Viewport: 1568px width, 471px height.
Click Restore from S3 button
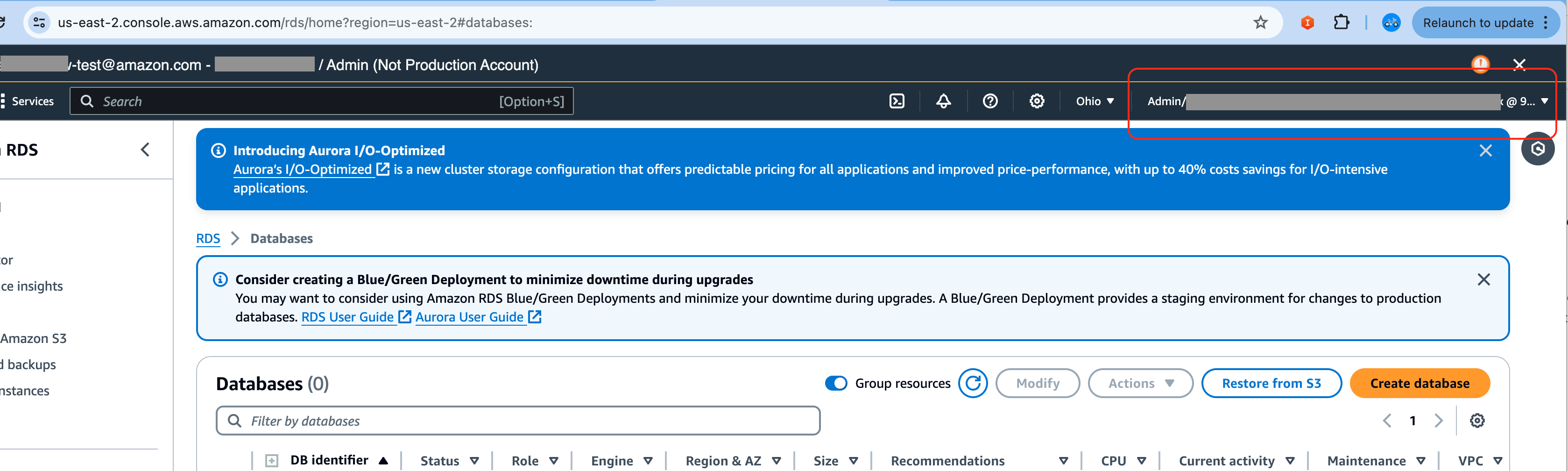click(1271, 383)
